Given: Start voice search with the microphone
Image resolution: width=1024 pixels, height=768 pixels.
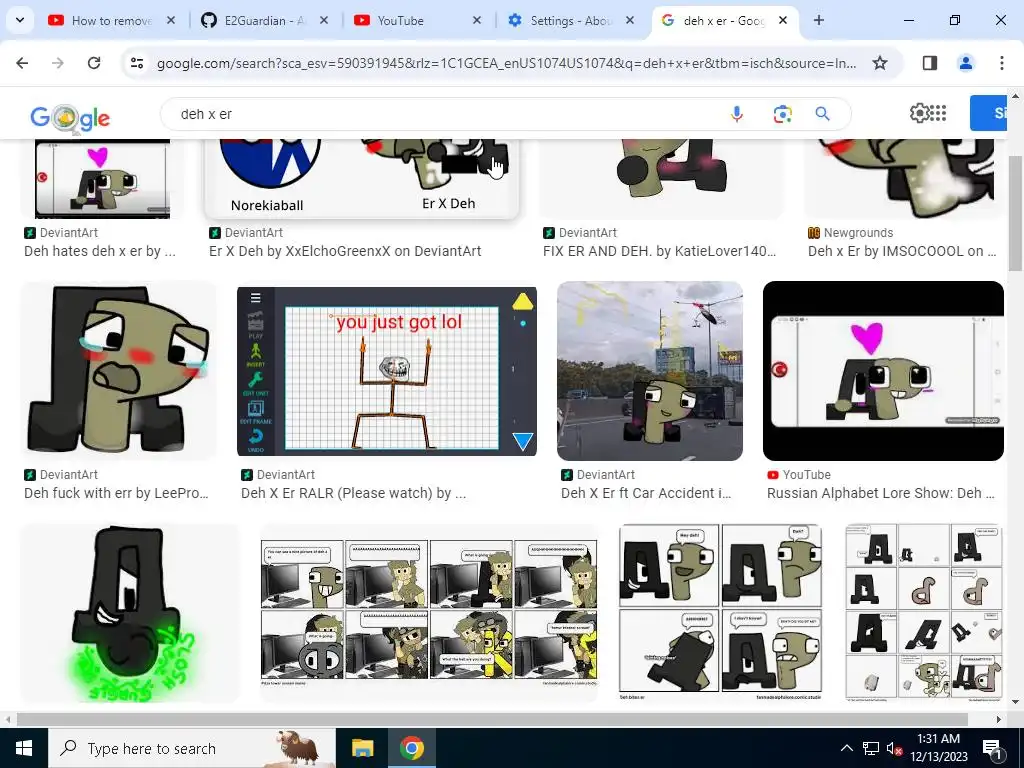Looking at the screenshot, I should [737, 114].
